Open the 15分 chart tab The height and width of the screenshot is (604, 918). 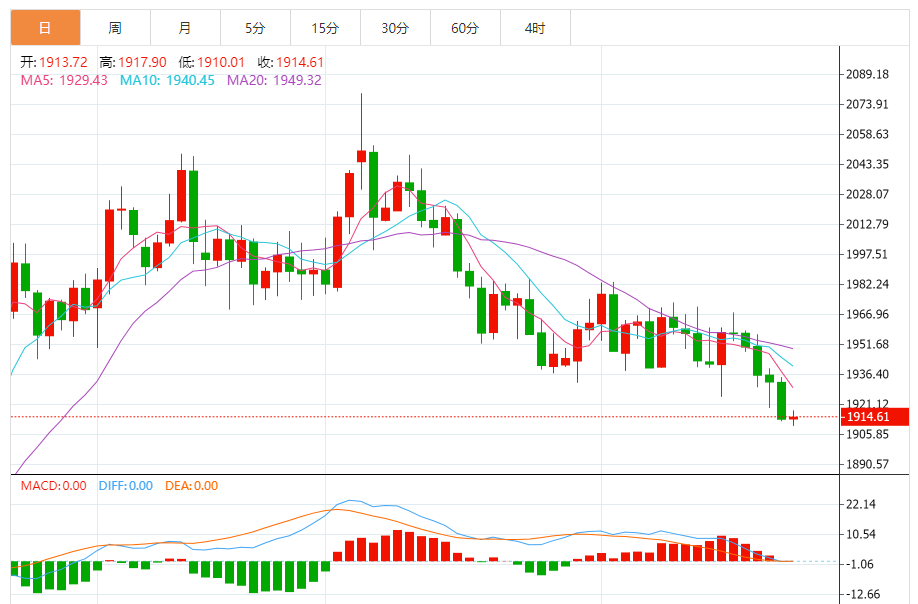pyautogui.click(x=326, y=28)
